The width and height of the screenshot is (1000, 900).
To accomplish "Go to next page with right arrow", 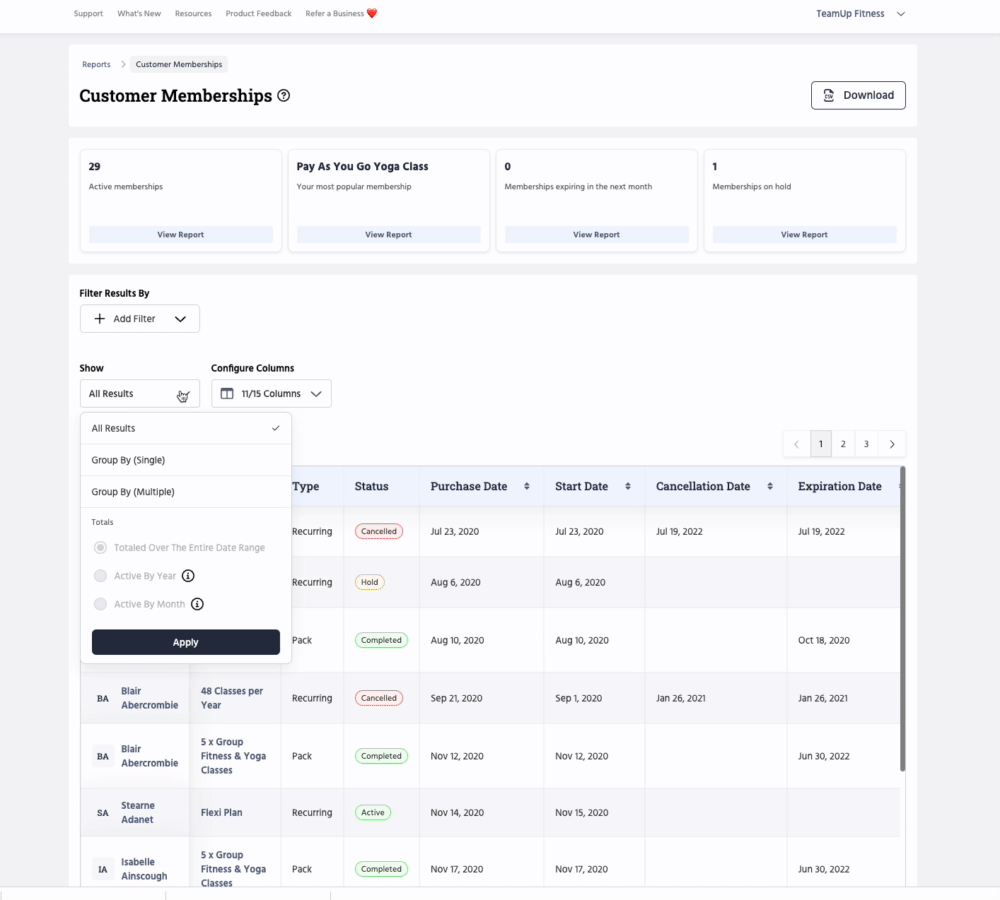I will tap(892, 444).
